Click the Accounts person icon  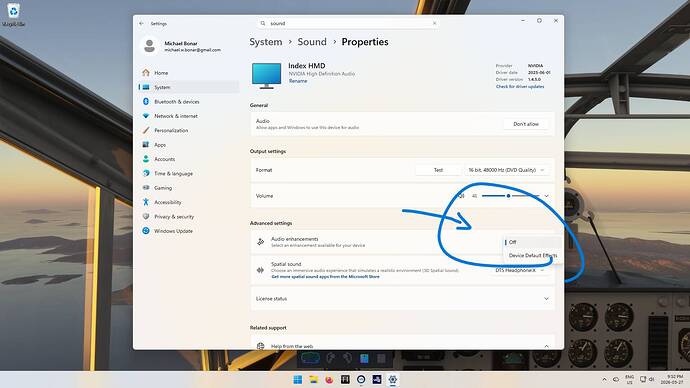(x=146, y=159)
